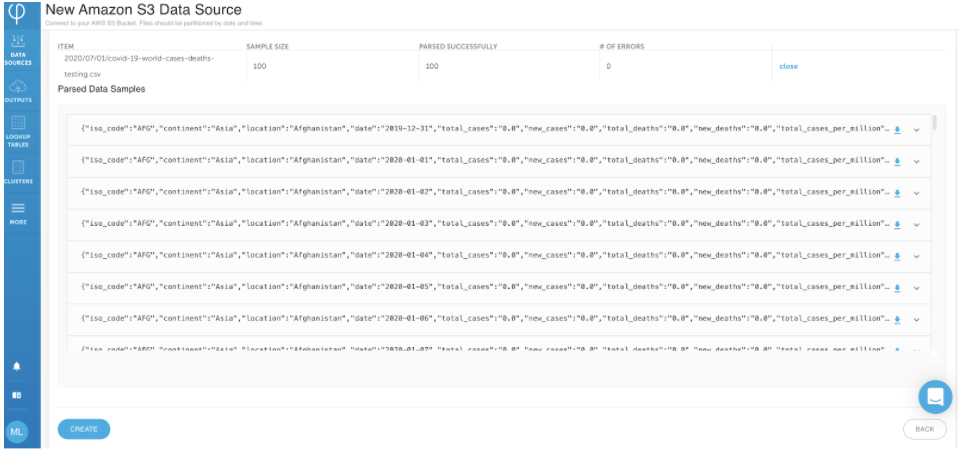This screenshot has width=962, height=470.
Task: Open the documentation book icon
Action: [17, 395]
